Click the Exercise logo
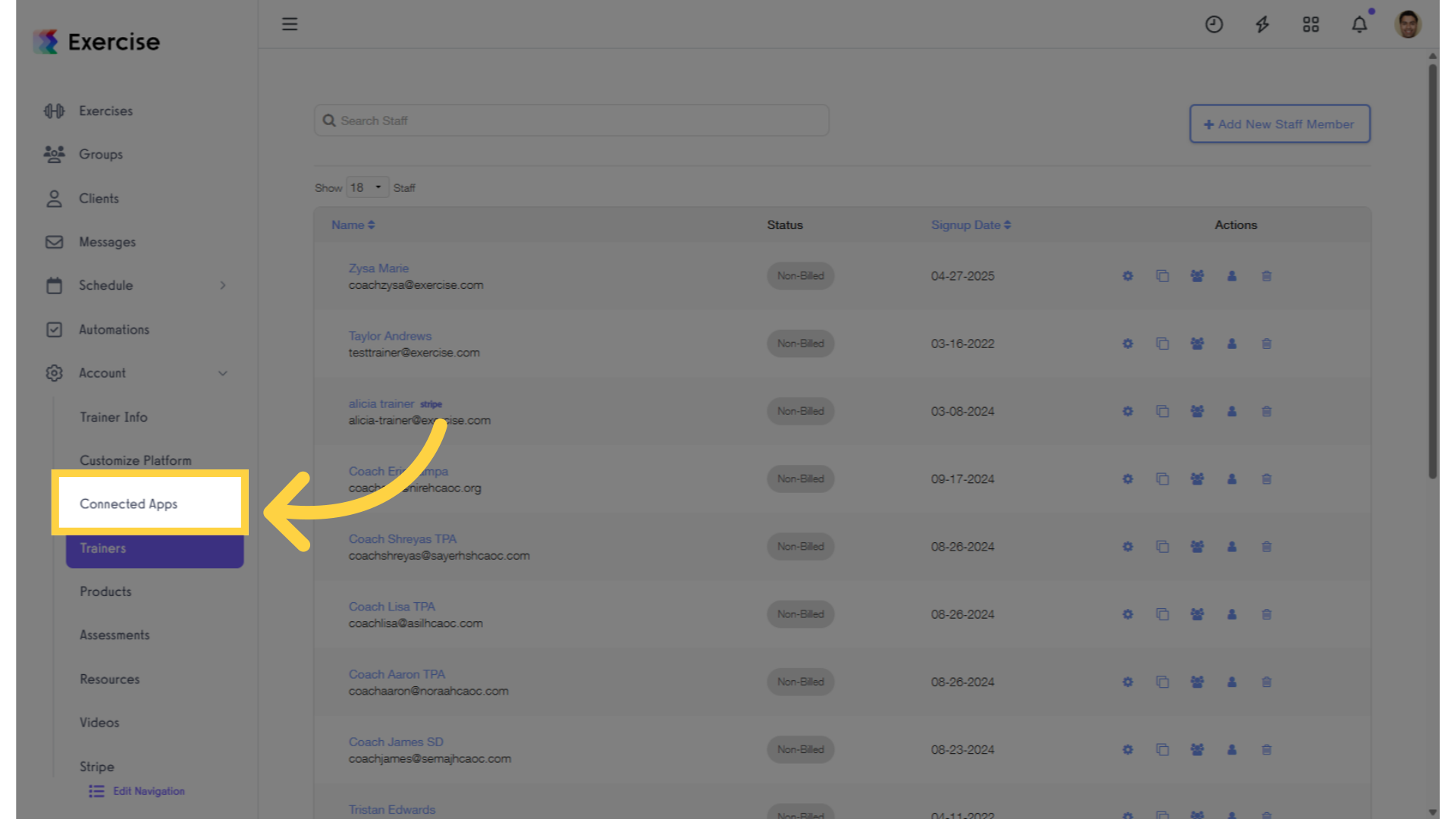This screenshot has height=819, width=1456. click(x=96, y=42)
